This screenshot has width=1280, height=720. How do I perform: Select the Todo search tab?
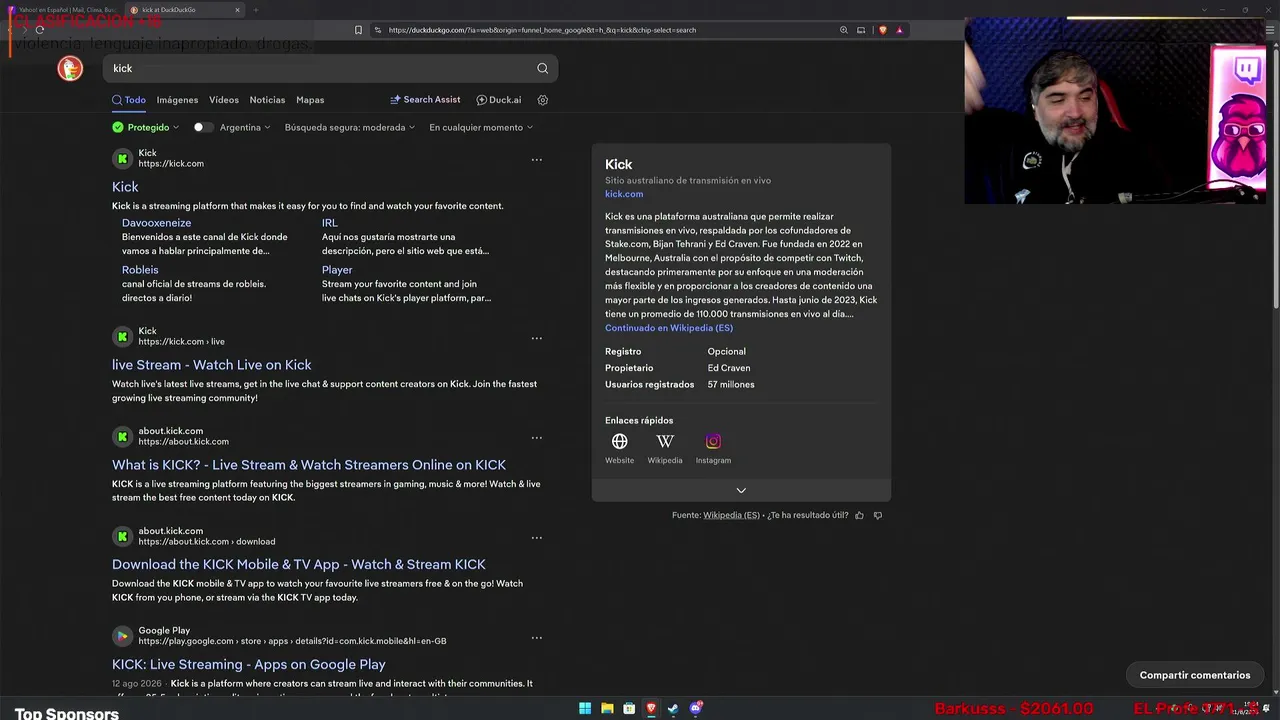[x=129, y=100]
